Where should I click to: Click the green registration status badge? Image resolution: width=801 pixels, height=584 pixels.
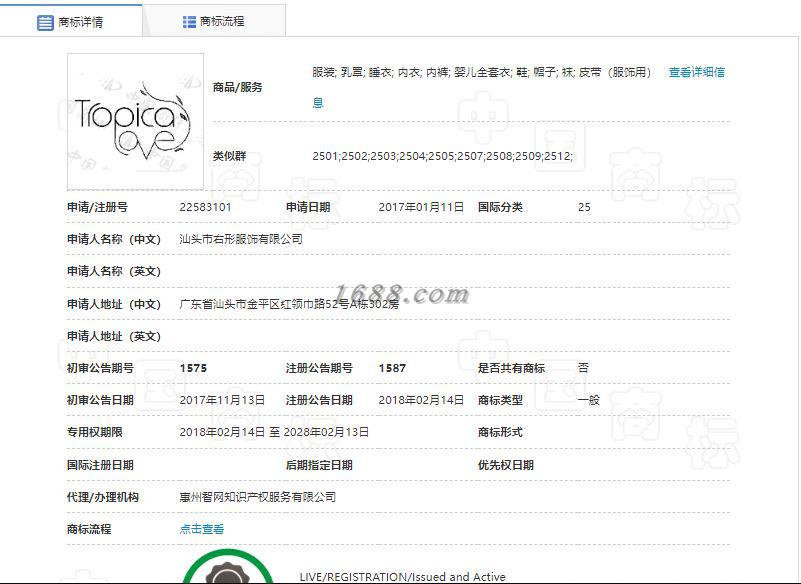228,567
